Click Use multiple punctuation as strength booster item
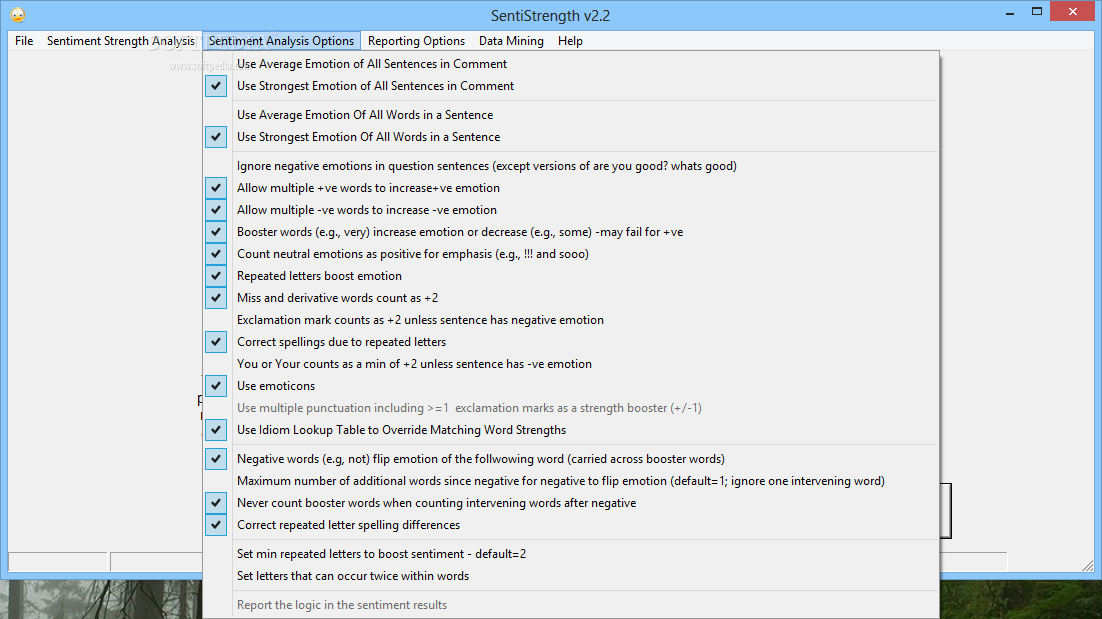The height and width of the screenshot is (619, 1102). [571, 408]
